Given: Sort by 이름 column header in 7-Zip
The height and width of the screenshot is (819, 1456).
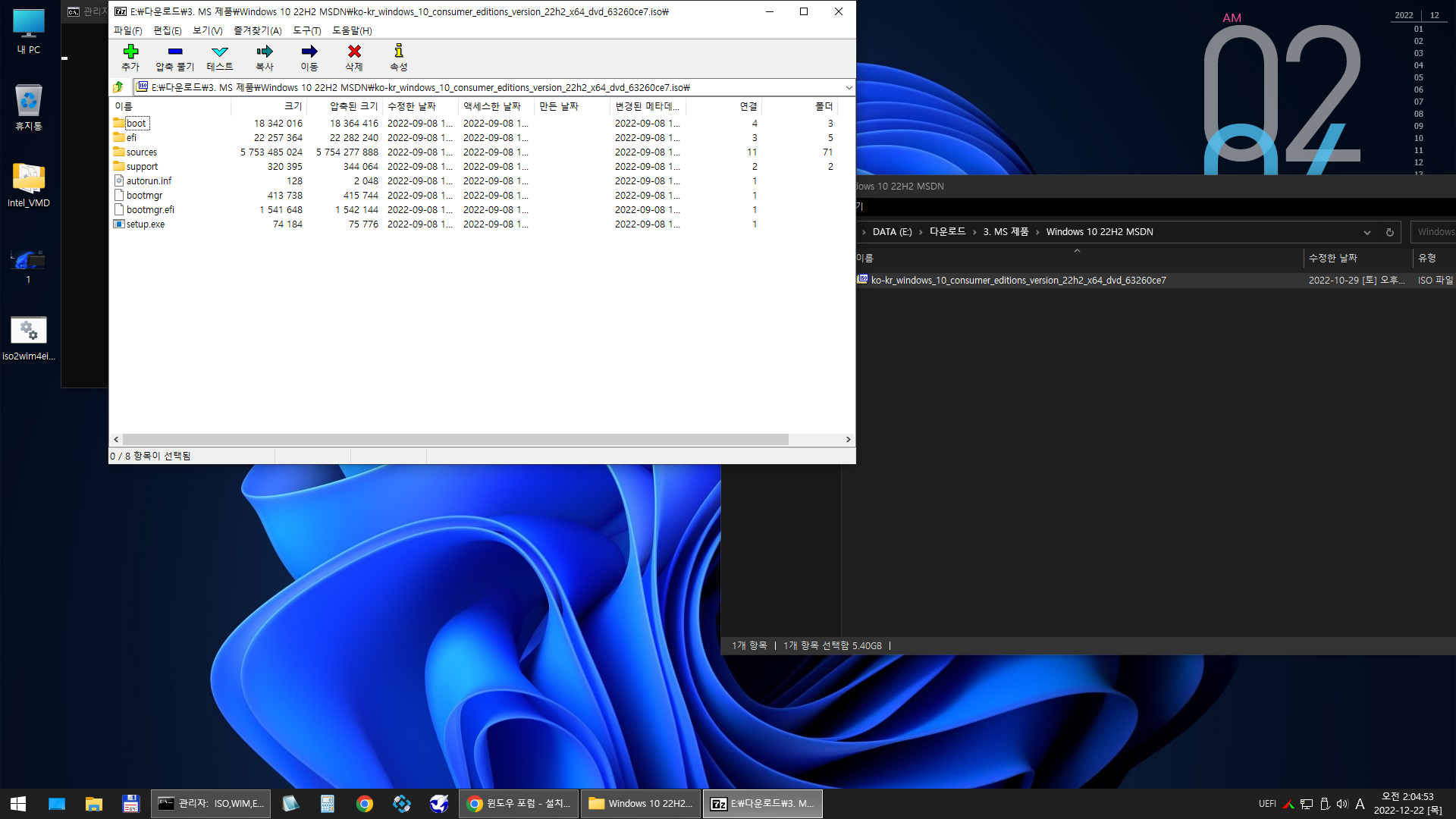Looking at the screenshot, I should [x=170, y=106].
